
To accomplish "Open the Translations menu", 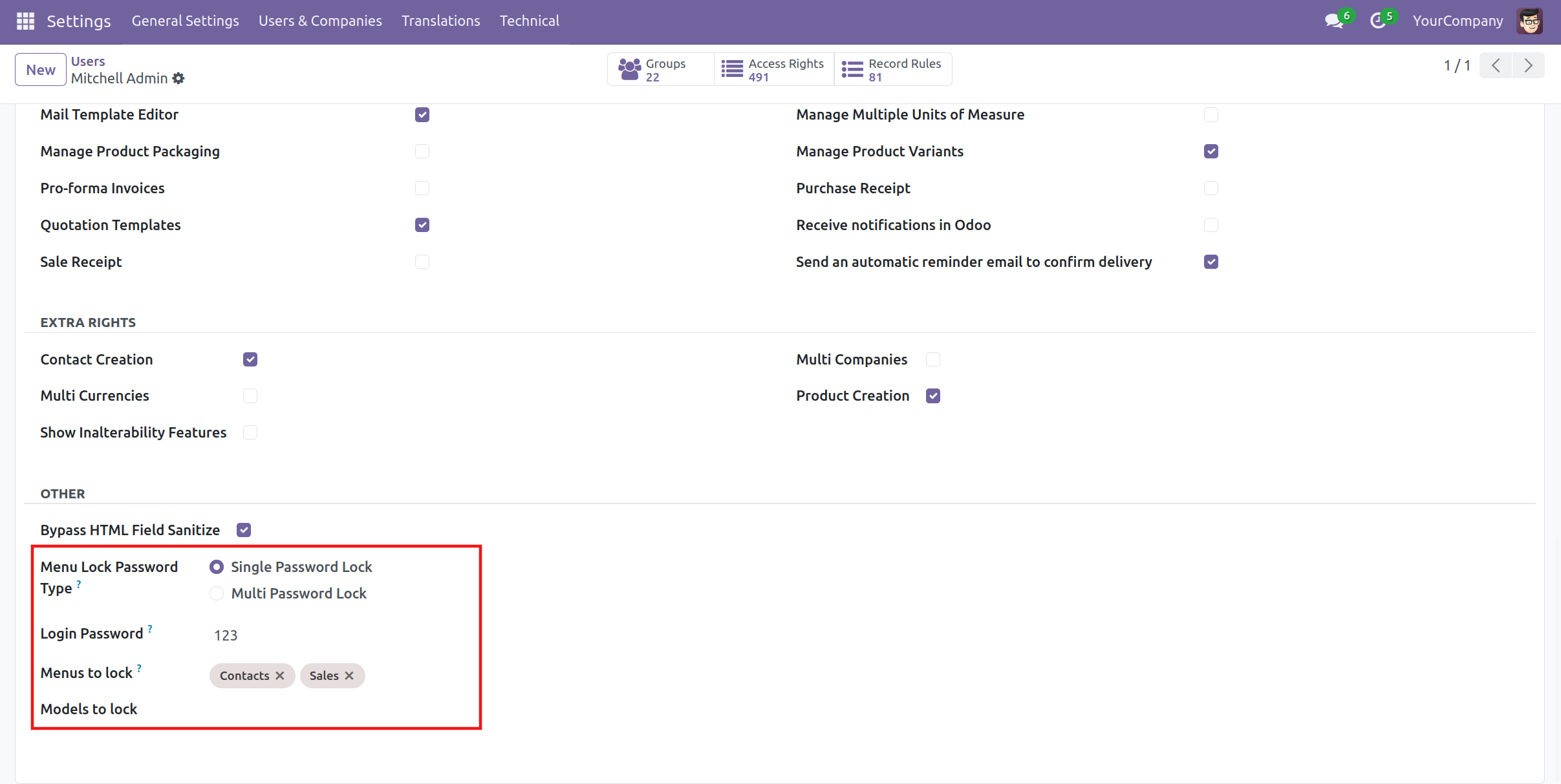I will click(440, 21).
